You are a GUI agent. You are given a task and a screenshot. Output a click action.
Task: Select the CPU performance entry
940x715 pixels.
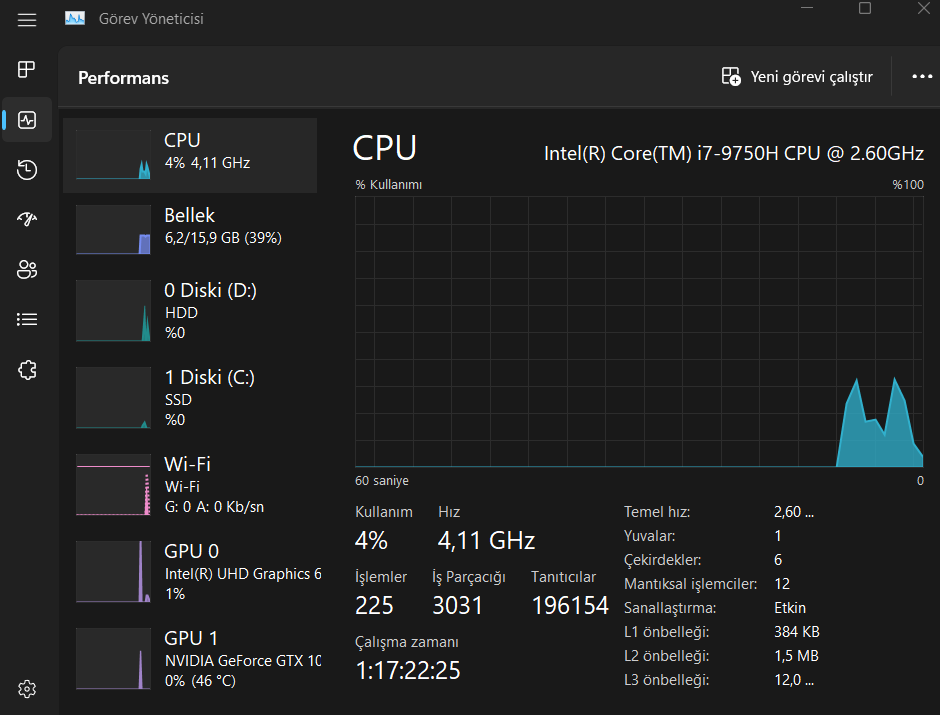pos(190,155)
